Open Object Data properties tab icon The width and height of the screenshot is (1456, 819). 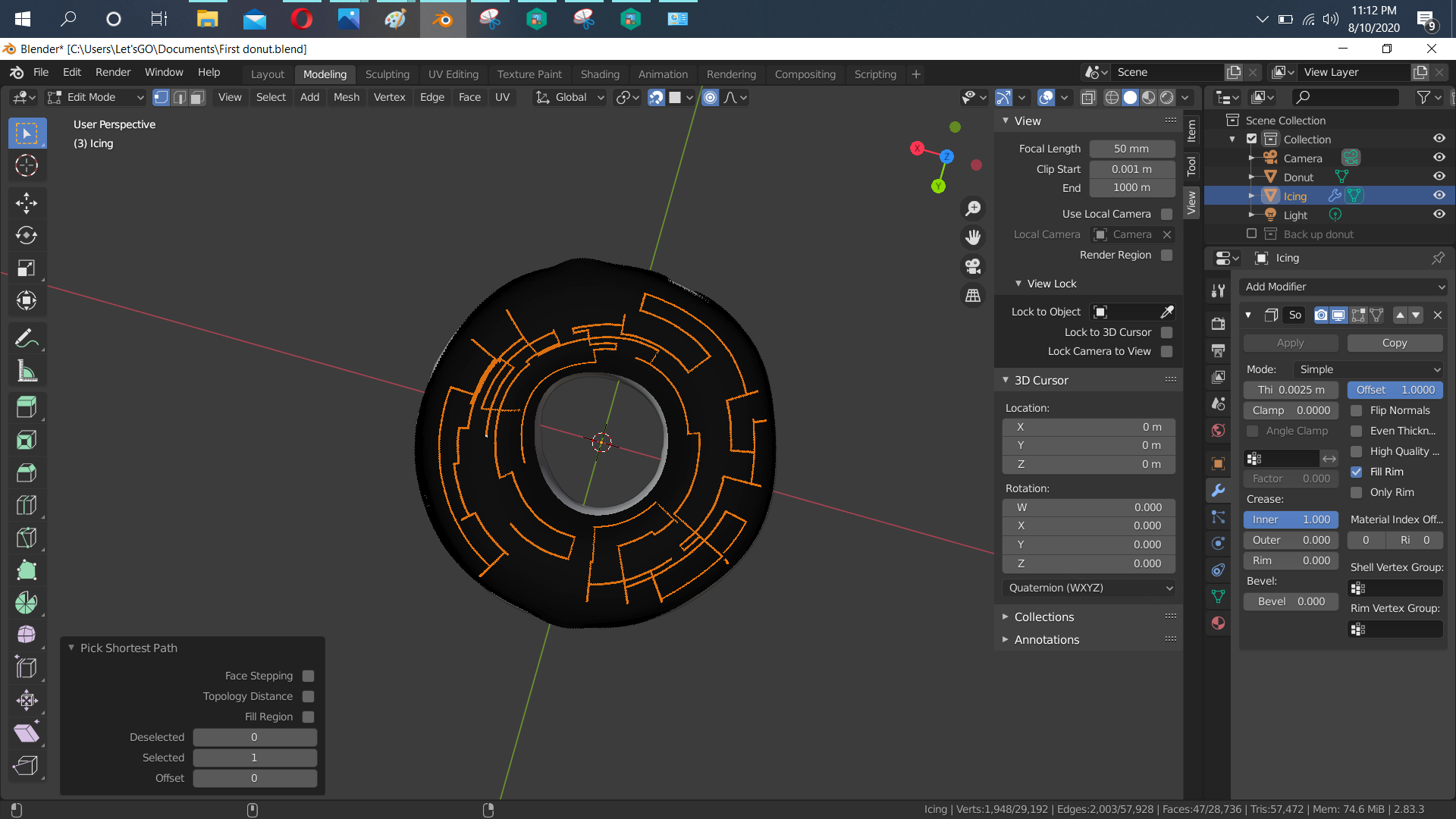(1219, 597)
